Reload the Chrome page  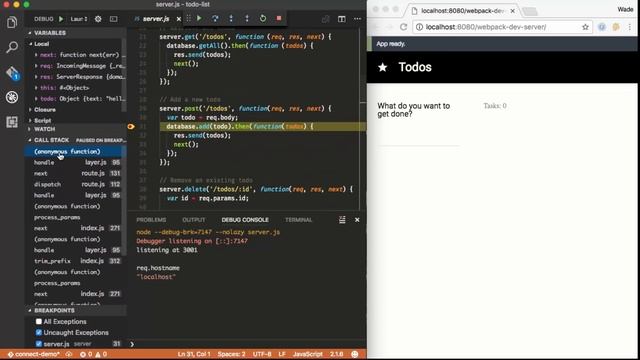[x=403, y=27]
